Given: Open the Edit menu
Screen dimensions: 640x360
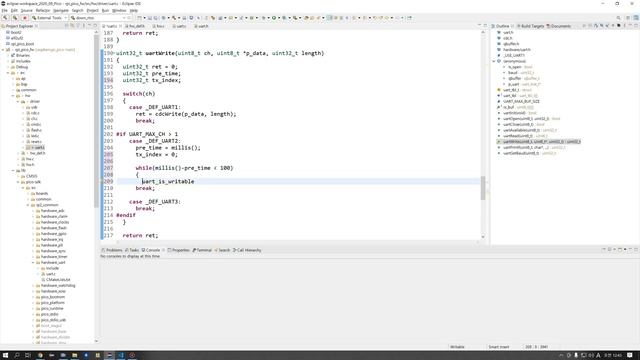Looking at the screenshot, I should click(14, 10).
